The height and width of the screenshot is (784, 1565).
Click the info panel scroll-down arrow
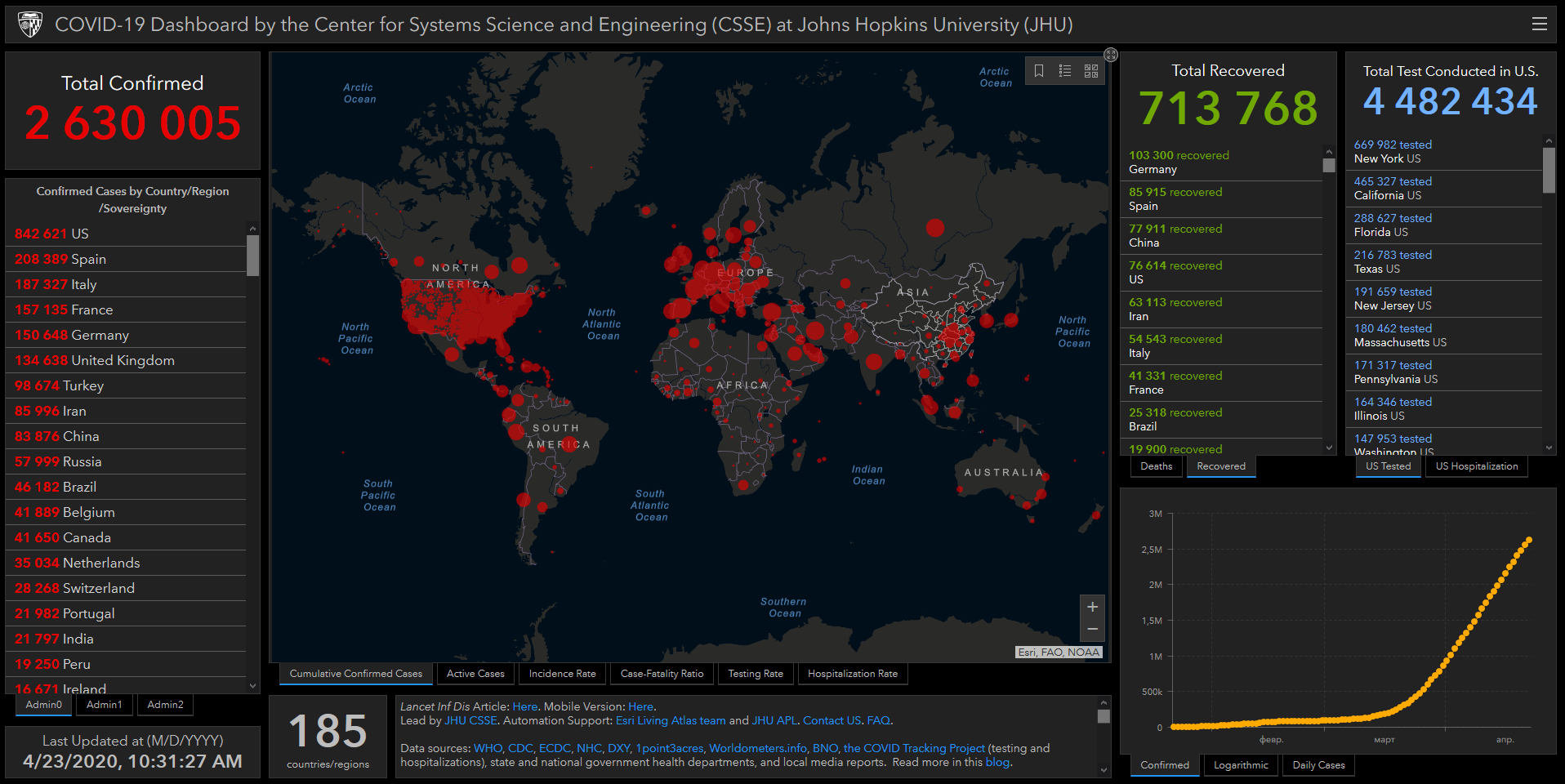coord(1104,769)
